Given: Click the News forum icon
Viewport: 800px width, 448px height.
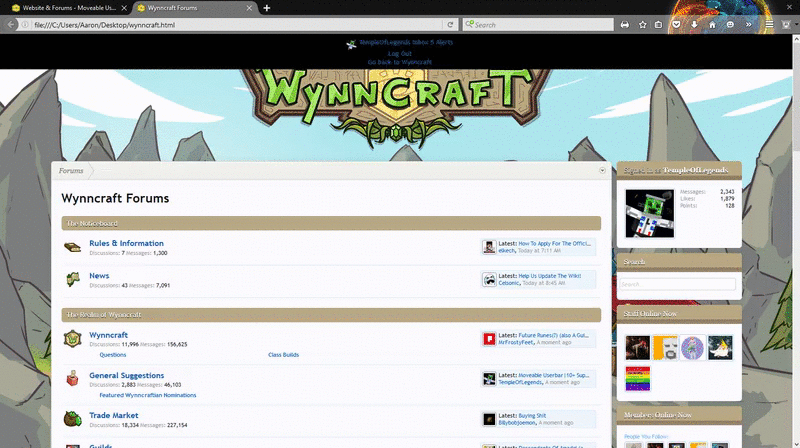Looking at the screenshot, I should (72, 280).
